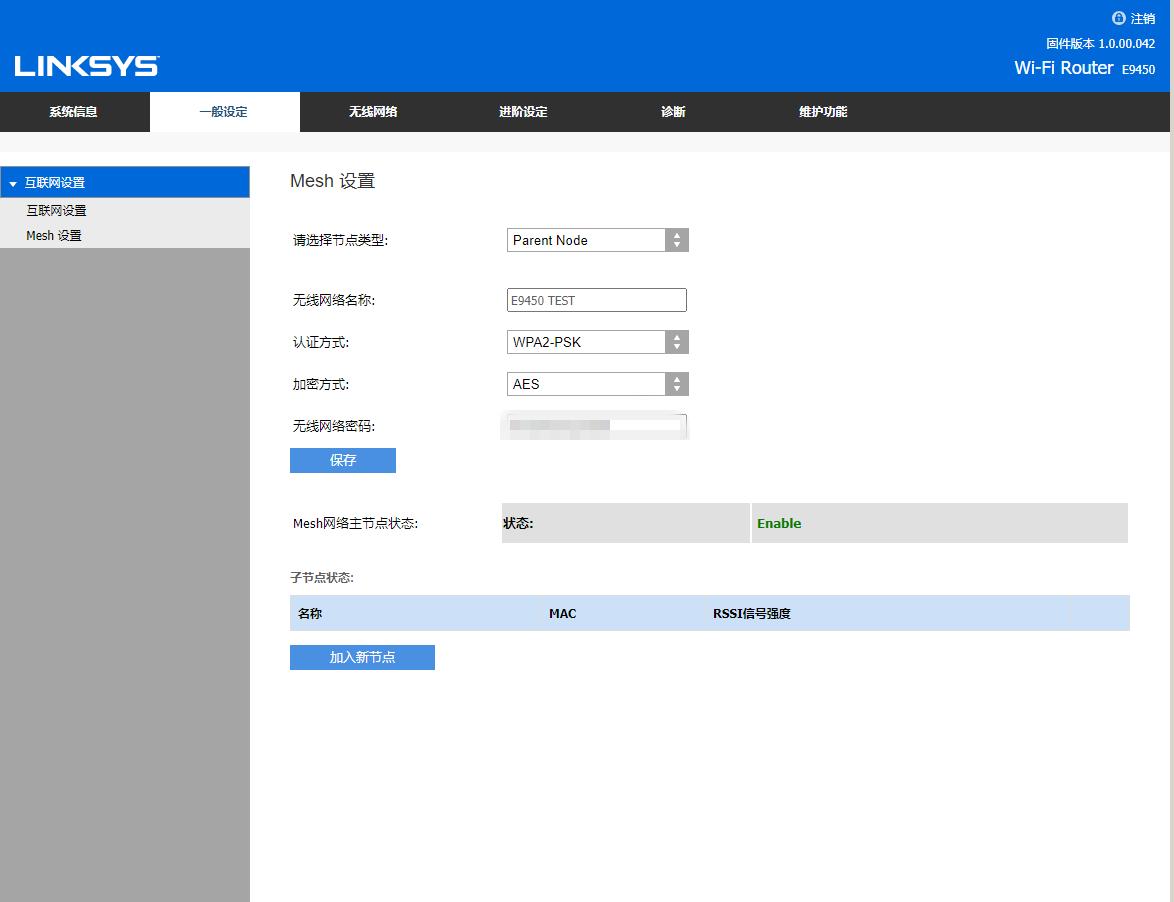Go to the 进阶设定 tab
The width and height of the screenshot is (1174, 902).
523,112
